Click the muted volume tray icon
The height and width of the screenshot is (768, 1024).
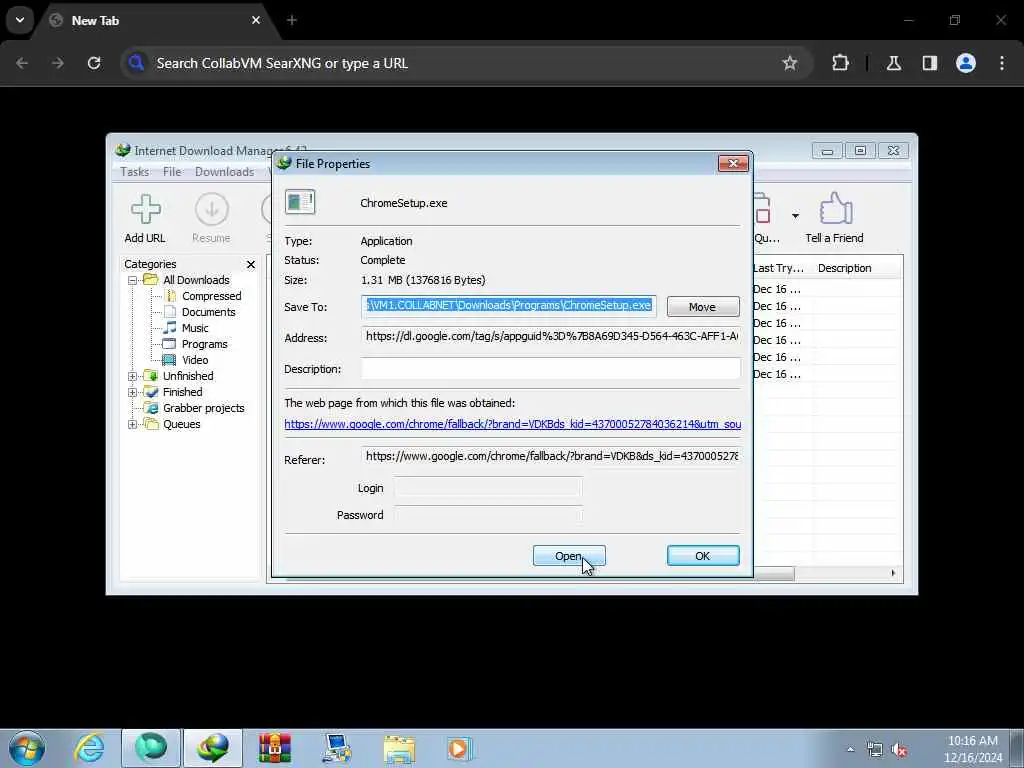point(900,750)
